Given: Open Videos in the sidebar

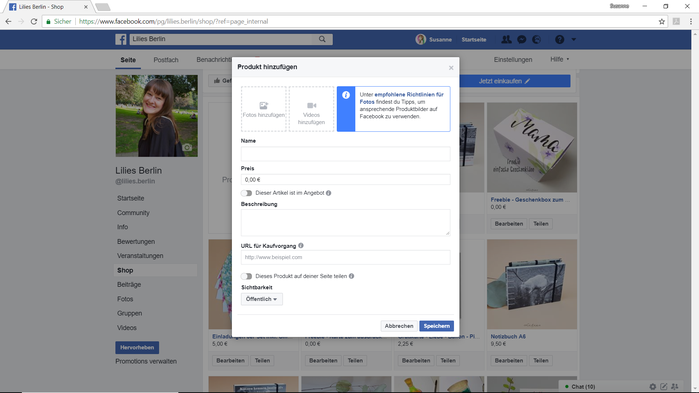Looking at the screenshot, I should [127, 328].
